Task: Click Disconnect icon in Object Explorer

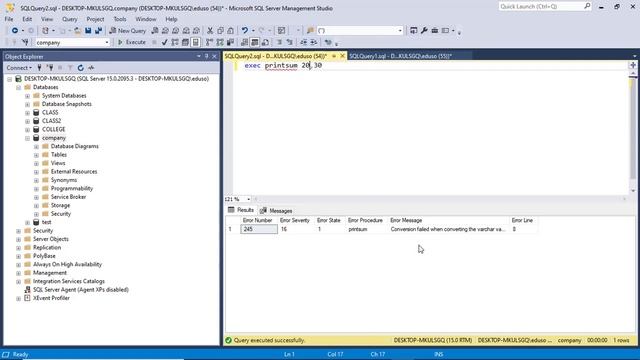Action: coord(49,68)
